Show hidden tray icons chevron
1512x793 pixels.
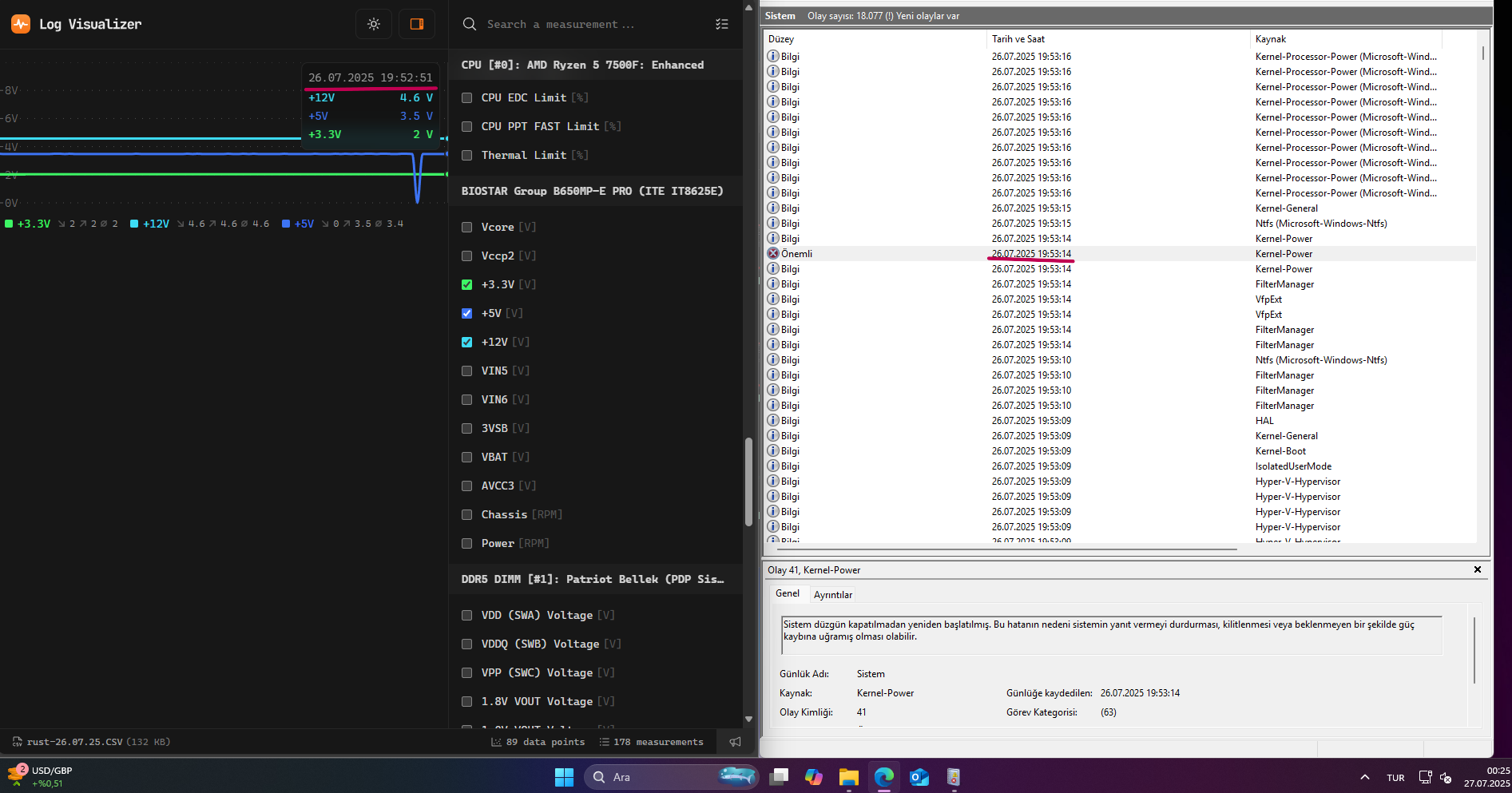(x=1365, y=777)
